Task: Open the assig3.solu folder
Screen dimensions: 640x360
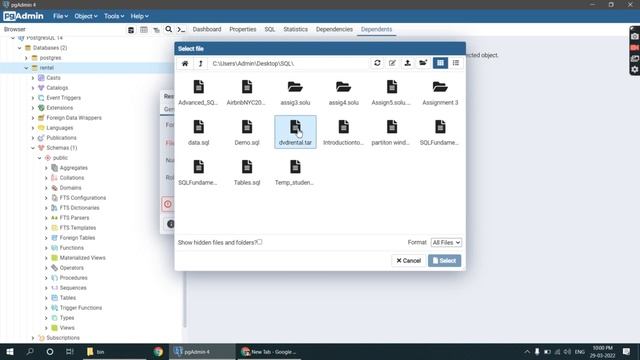Action: tap(295, 92)
